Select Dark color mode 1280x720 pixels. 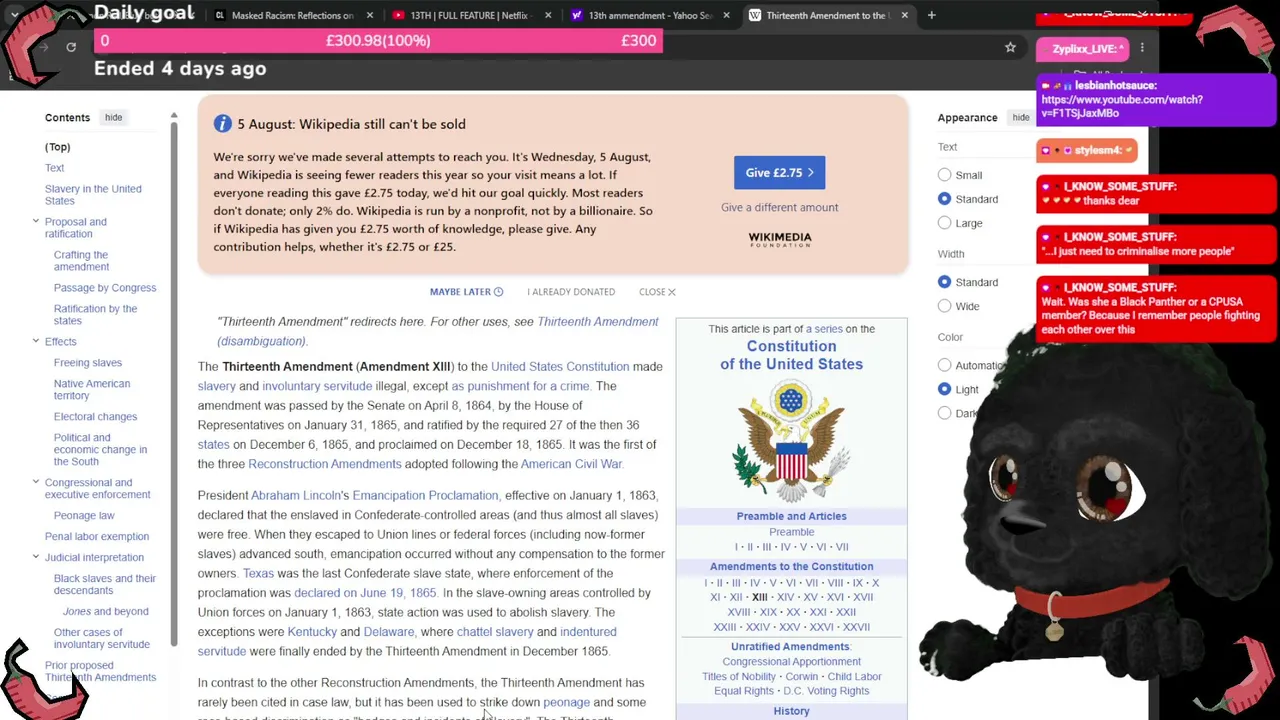coord(944,413)
